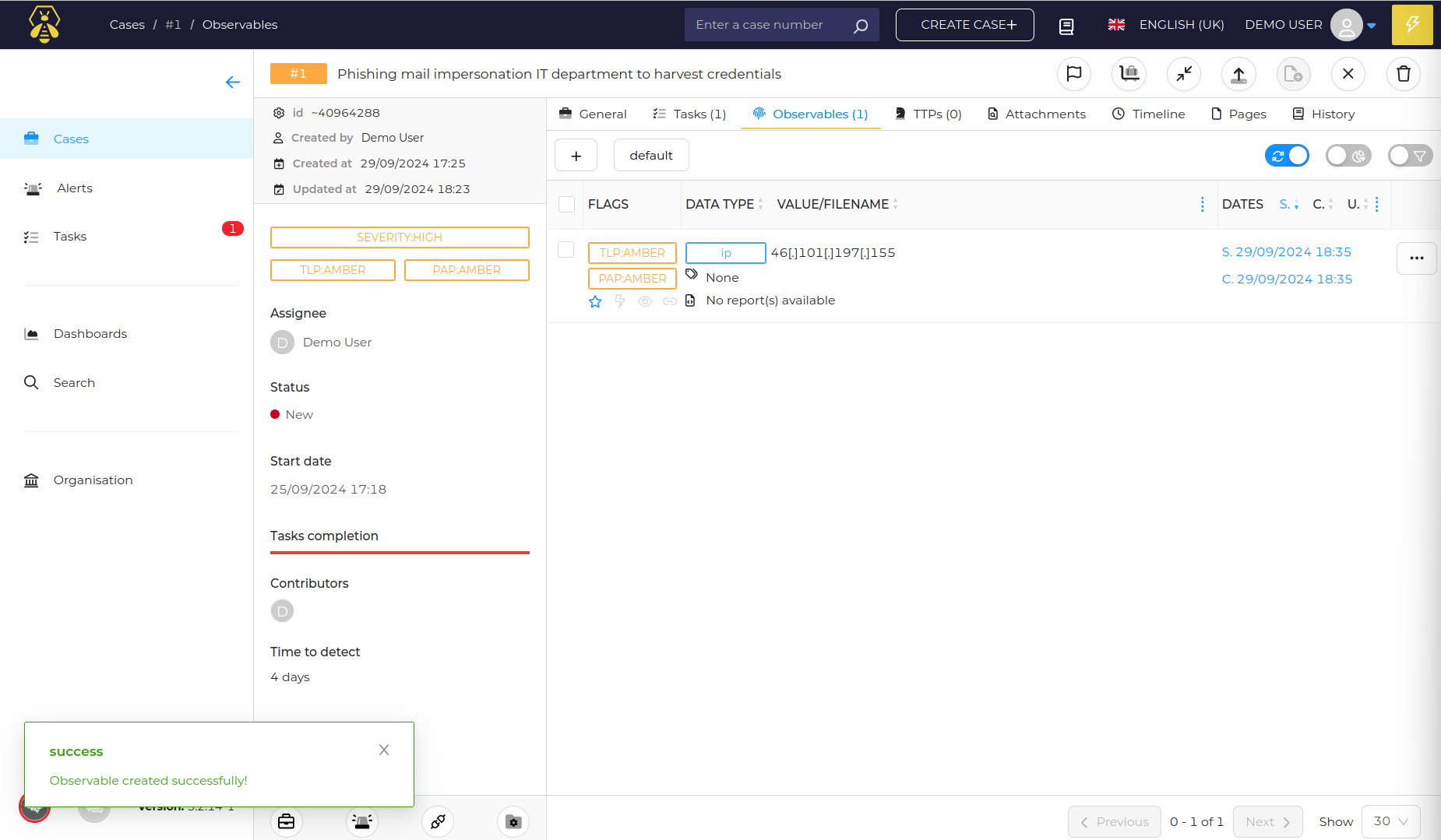Click the plug connector icon in the bottom bar

point(438,821)
